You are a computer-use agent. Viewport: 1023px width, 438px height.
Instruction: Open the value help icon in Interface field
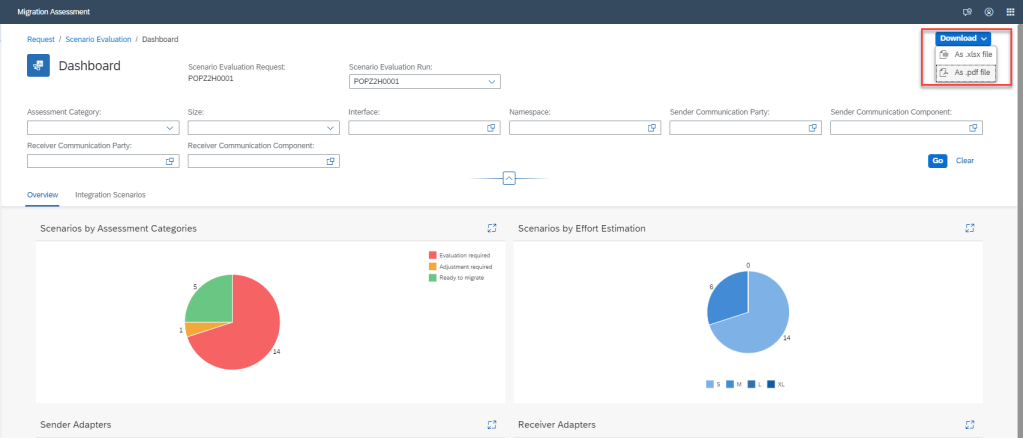click(491, 128)
